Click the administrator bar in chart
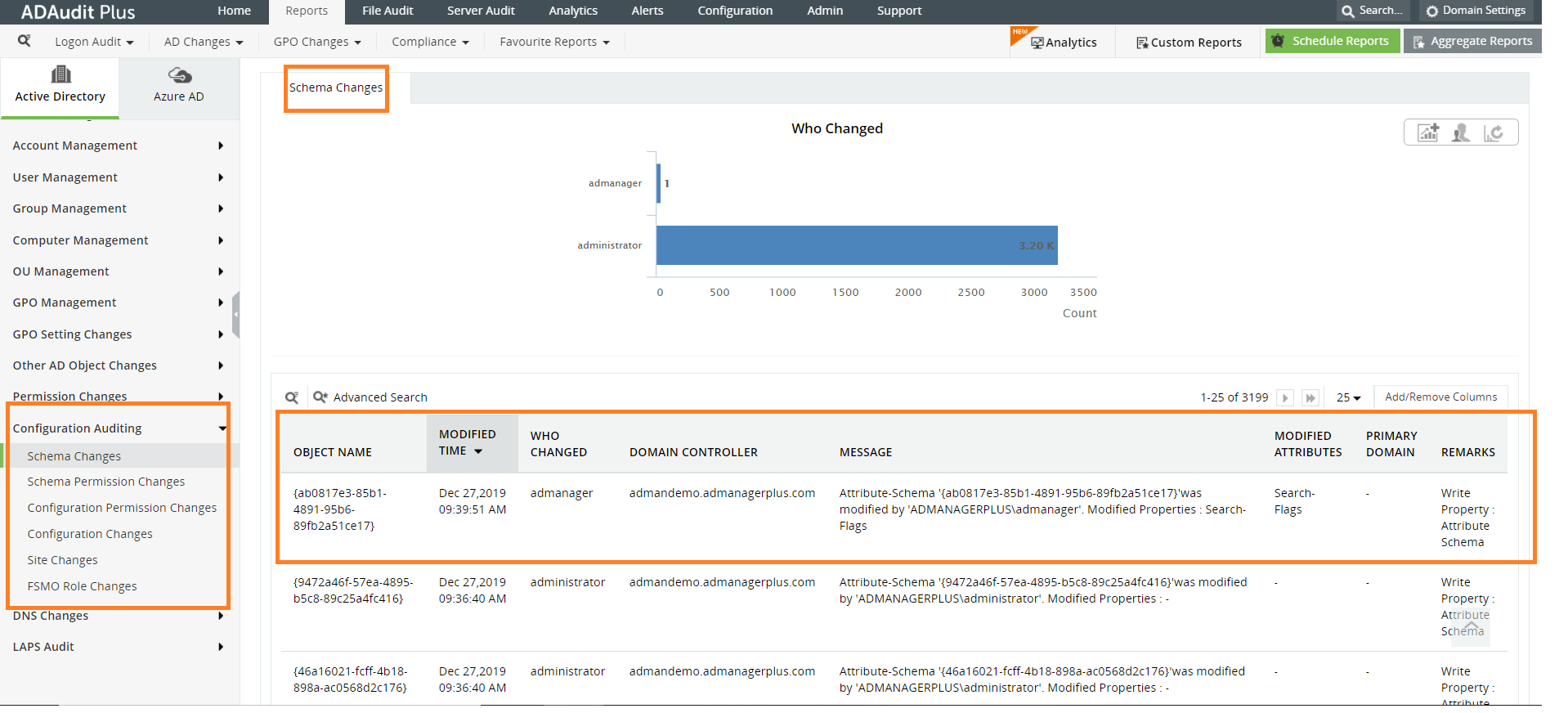 857,245
